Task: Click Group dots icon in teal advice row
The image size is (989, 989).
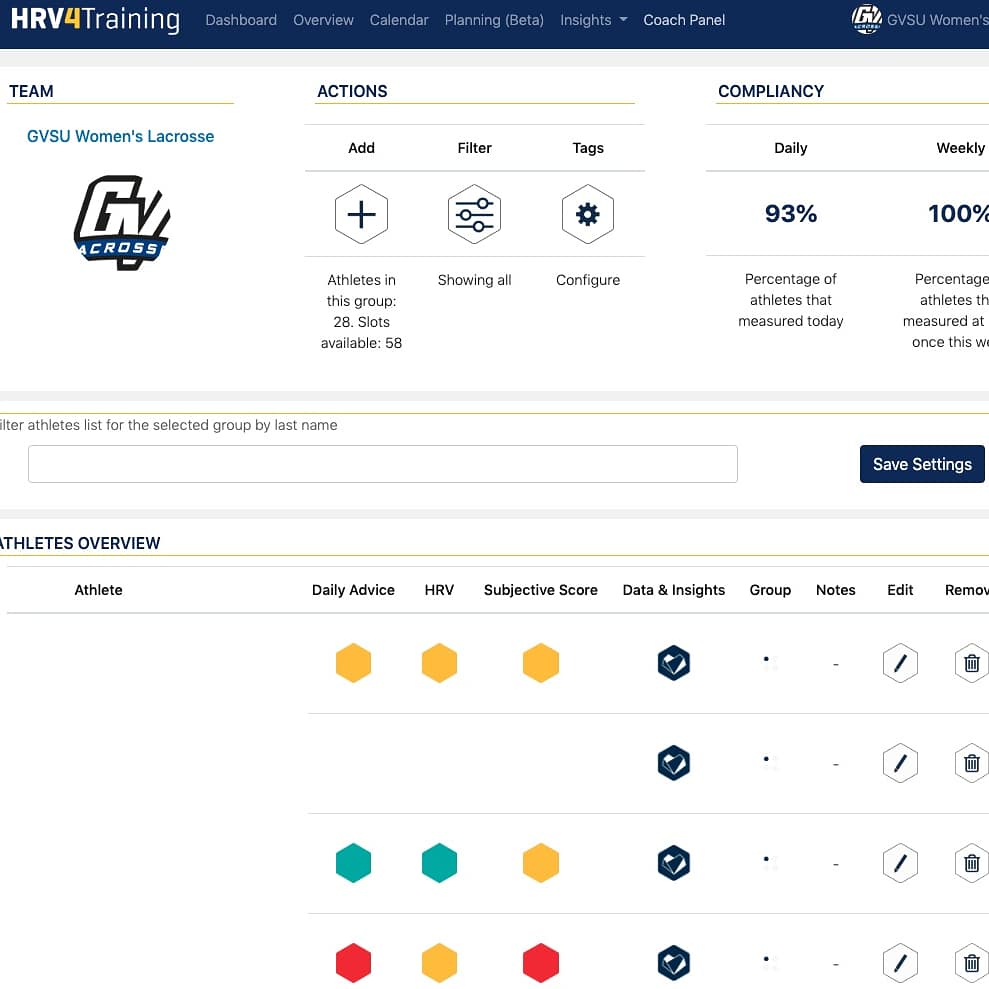Action: coord(770,862)
